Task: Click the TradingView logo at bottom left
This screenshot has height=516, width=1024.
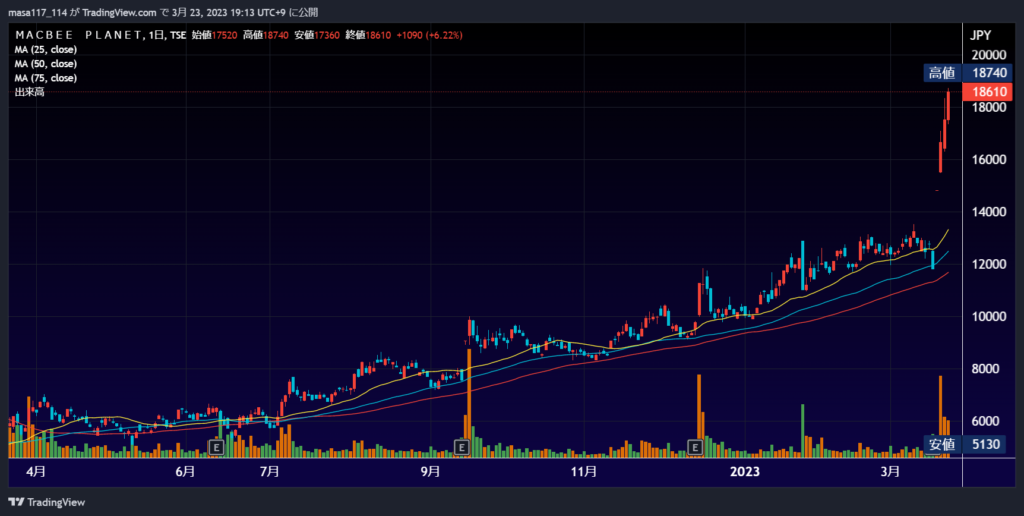Action: click(47, 502)
